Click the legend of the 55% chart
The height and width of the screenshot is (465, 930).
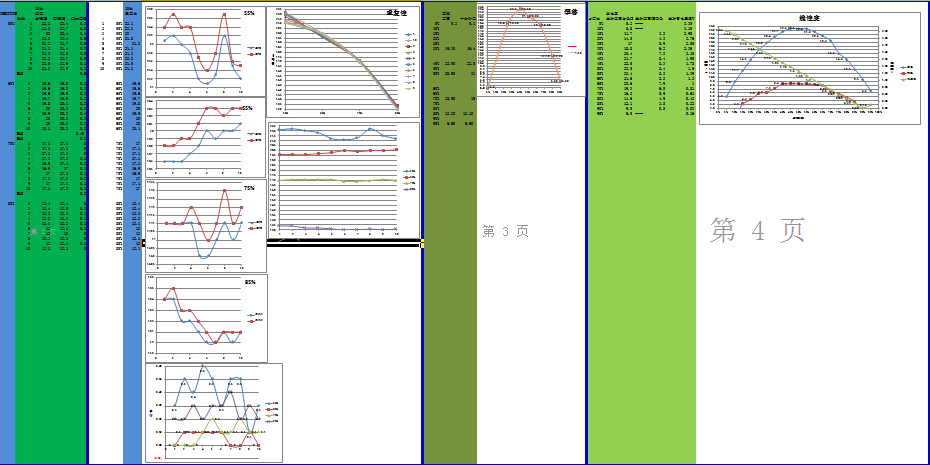pyautogui.click(x=255, y=50)
